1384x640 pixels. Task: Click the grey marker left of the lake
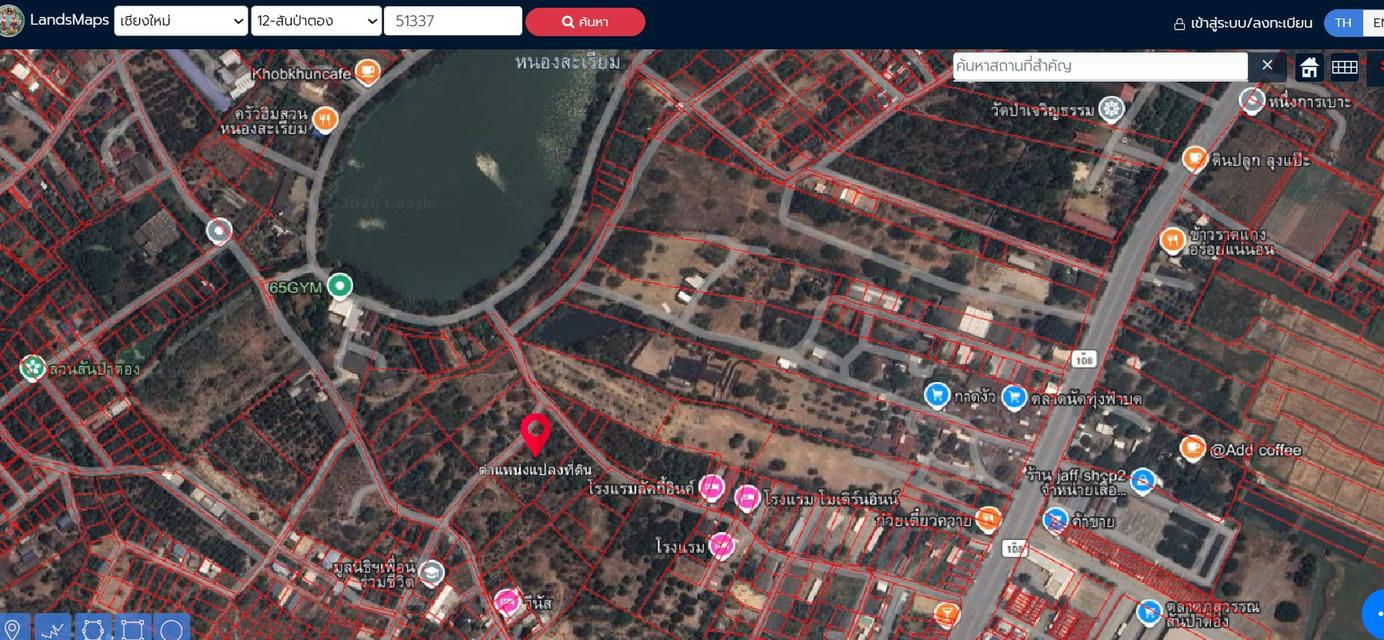pos(219,231)
